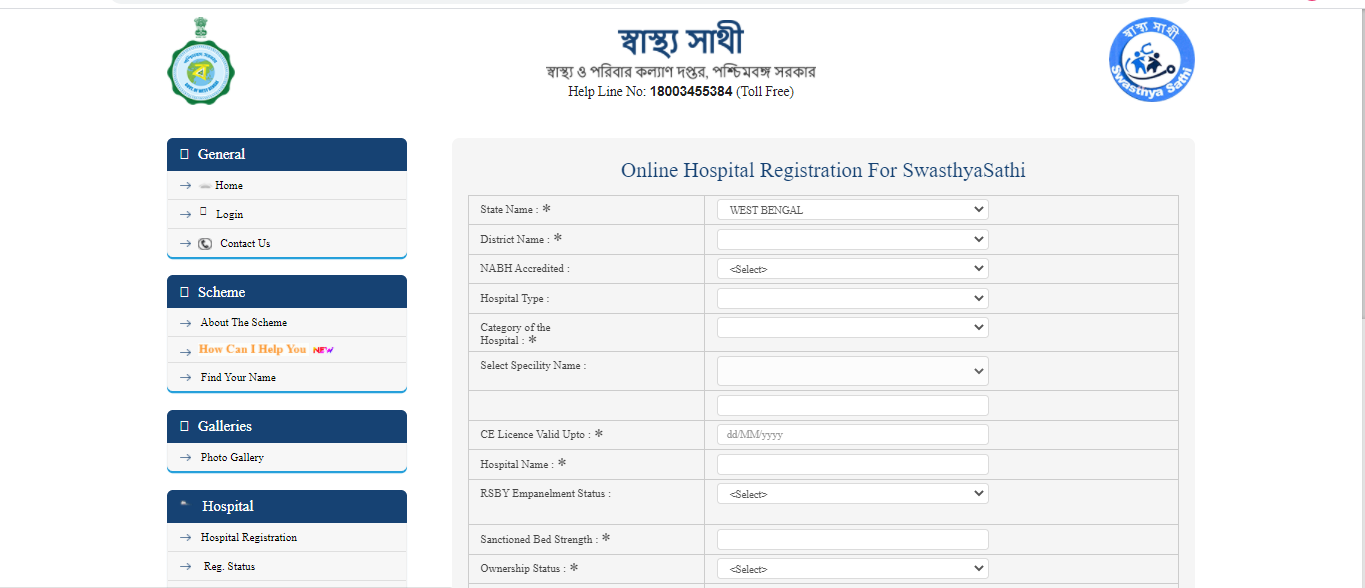
Task: Click the arrow icon before Reg. Status
Action: coord(185,567)
